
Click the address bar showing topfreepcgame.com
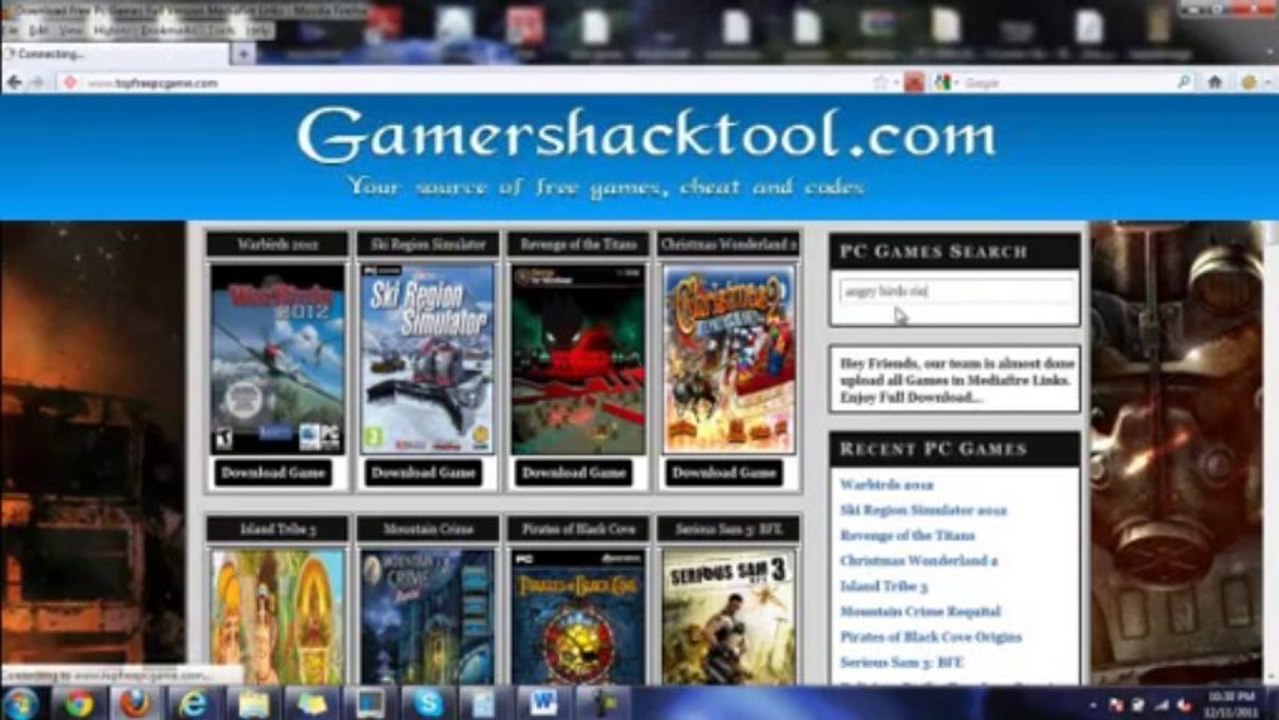tap(465, 83)
